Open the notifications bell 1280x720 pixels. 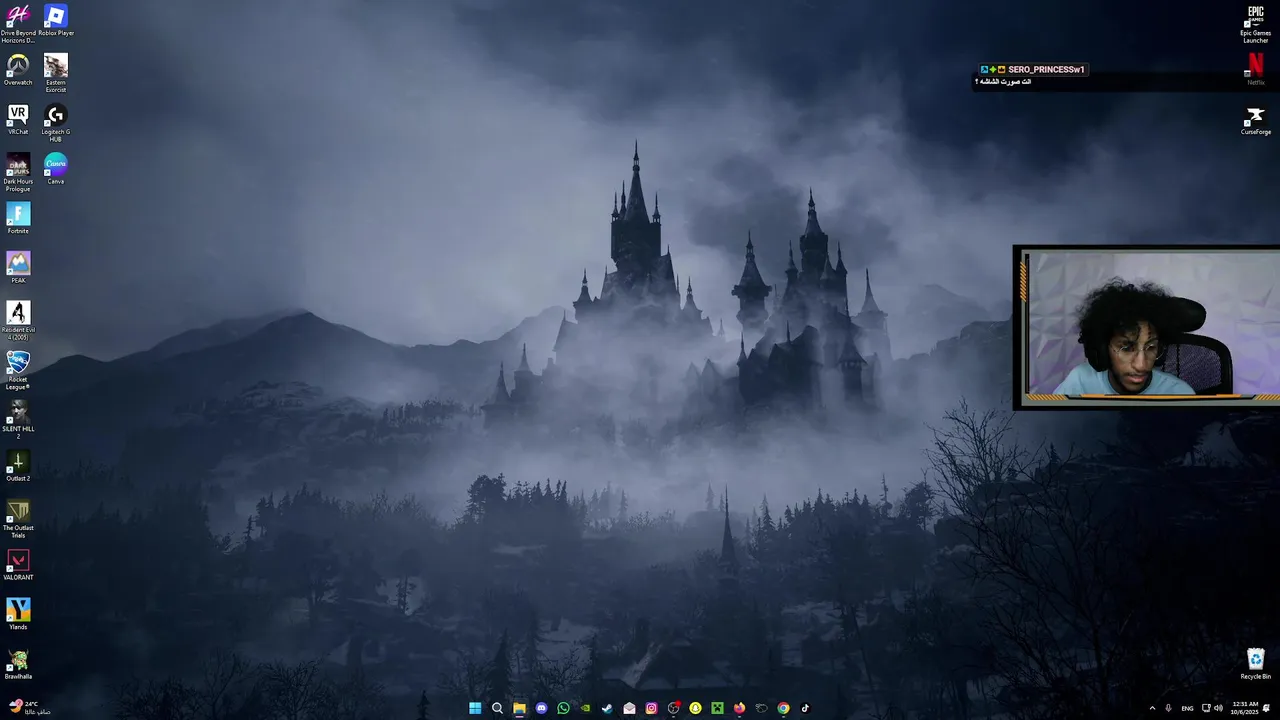click(1267, 708)
